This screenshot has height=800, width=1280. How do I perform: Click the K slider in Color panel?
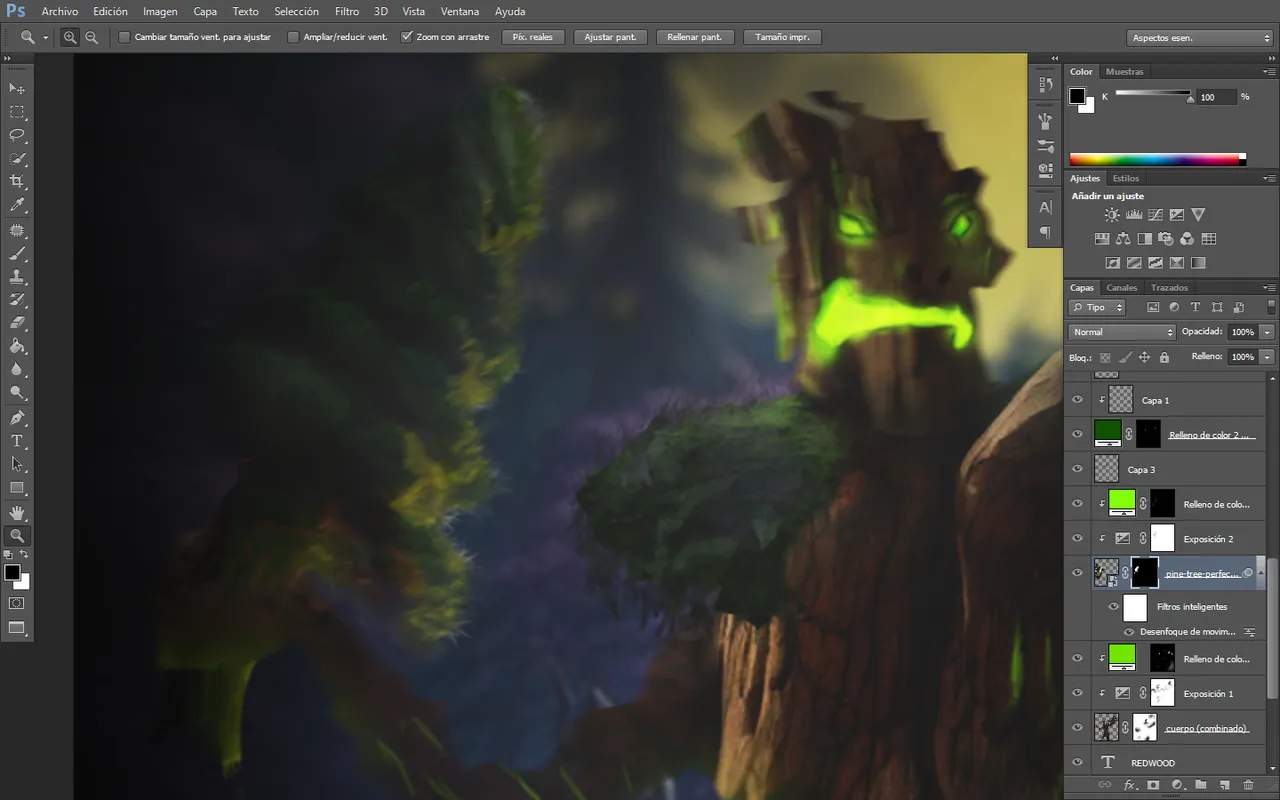[x=1154, y=95]
